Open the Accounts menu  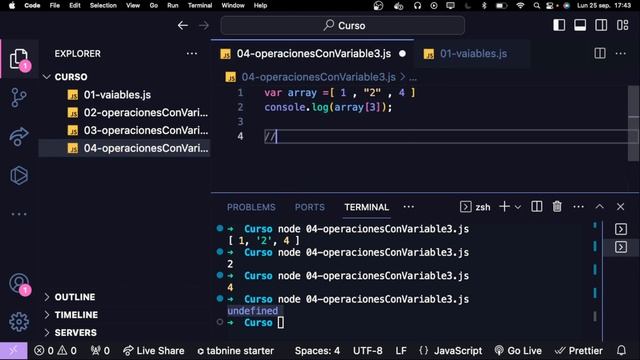(x=19, y=283)
